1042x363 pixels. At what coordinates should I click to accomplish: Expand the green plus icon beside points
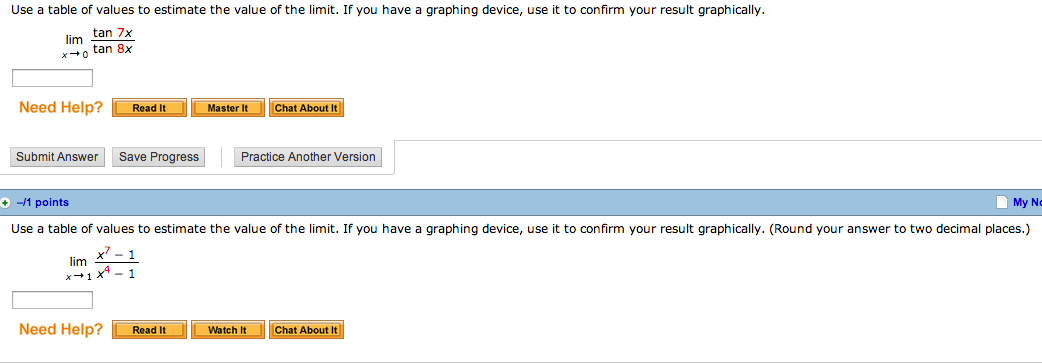(x=4, y=203)
